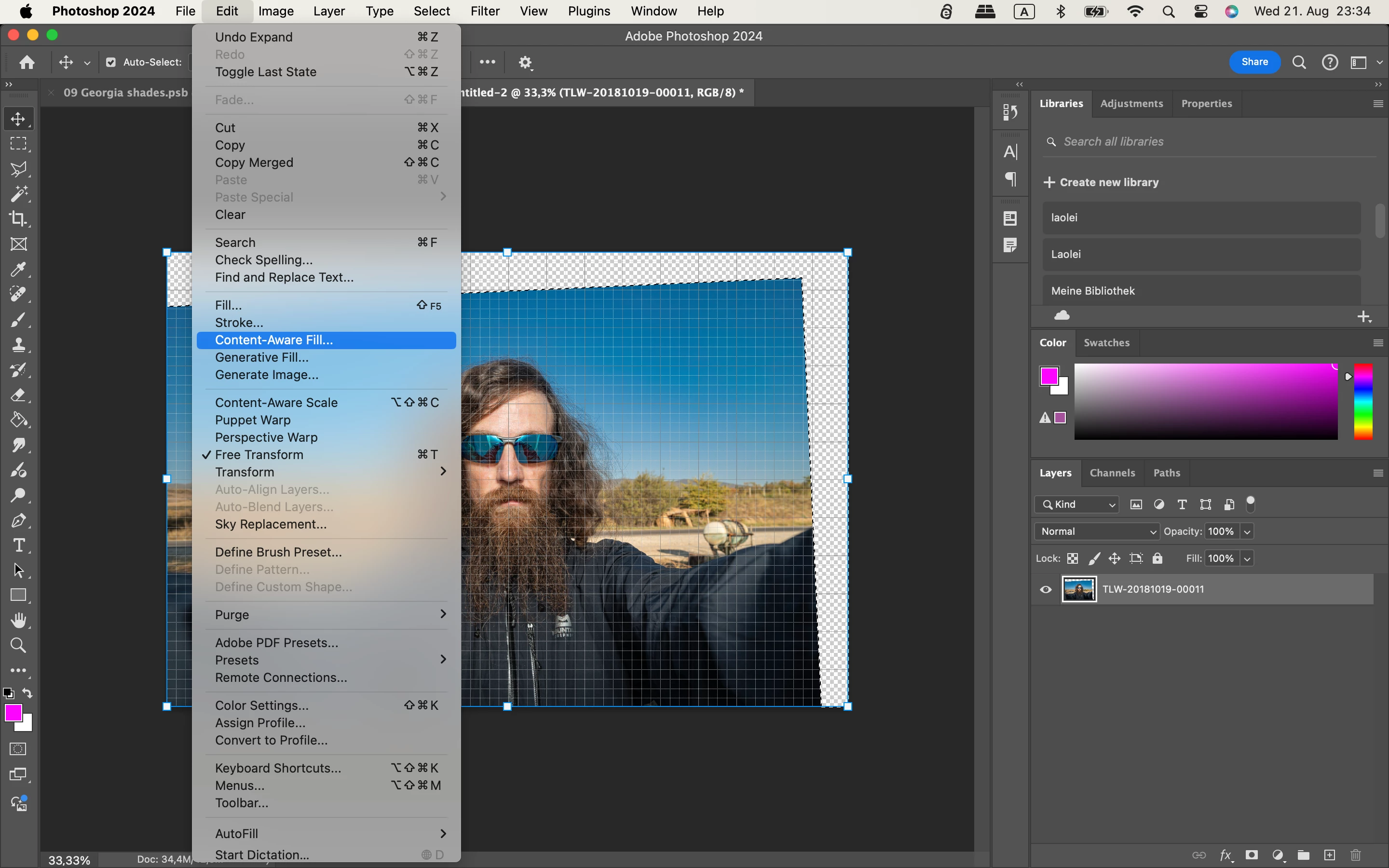Click the delete layer trash icon
The height and width of the screenshot is (868, 1389).
1356,855
